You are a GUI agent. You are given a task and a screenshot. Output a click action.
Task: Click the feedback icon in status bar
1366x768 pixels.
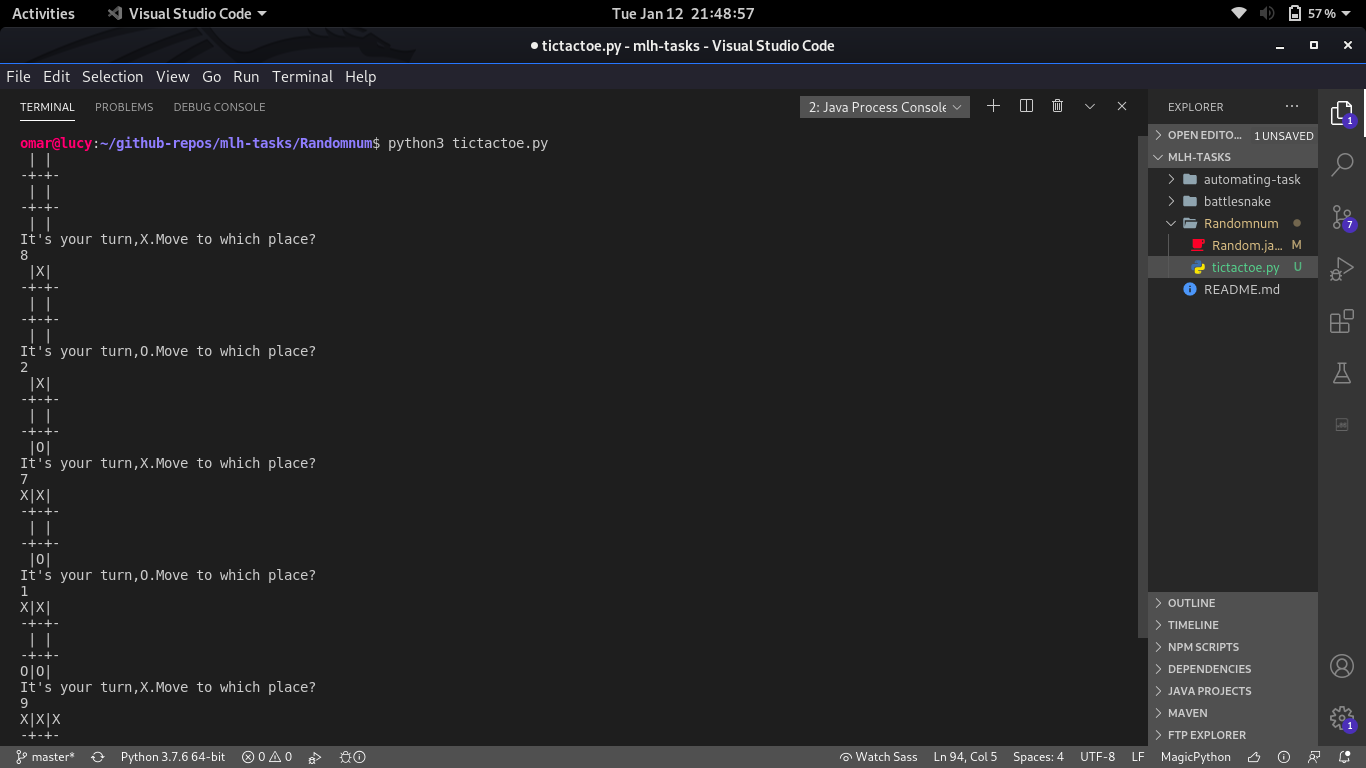pos(1314,757)
